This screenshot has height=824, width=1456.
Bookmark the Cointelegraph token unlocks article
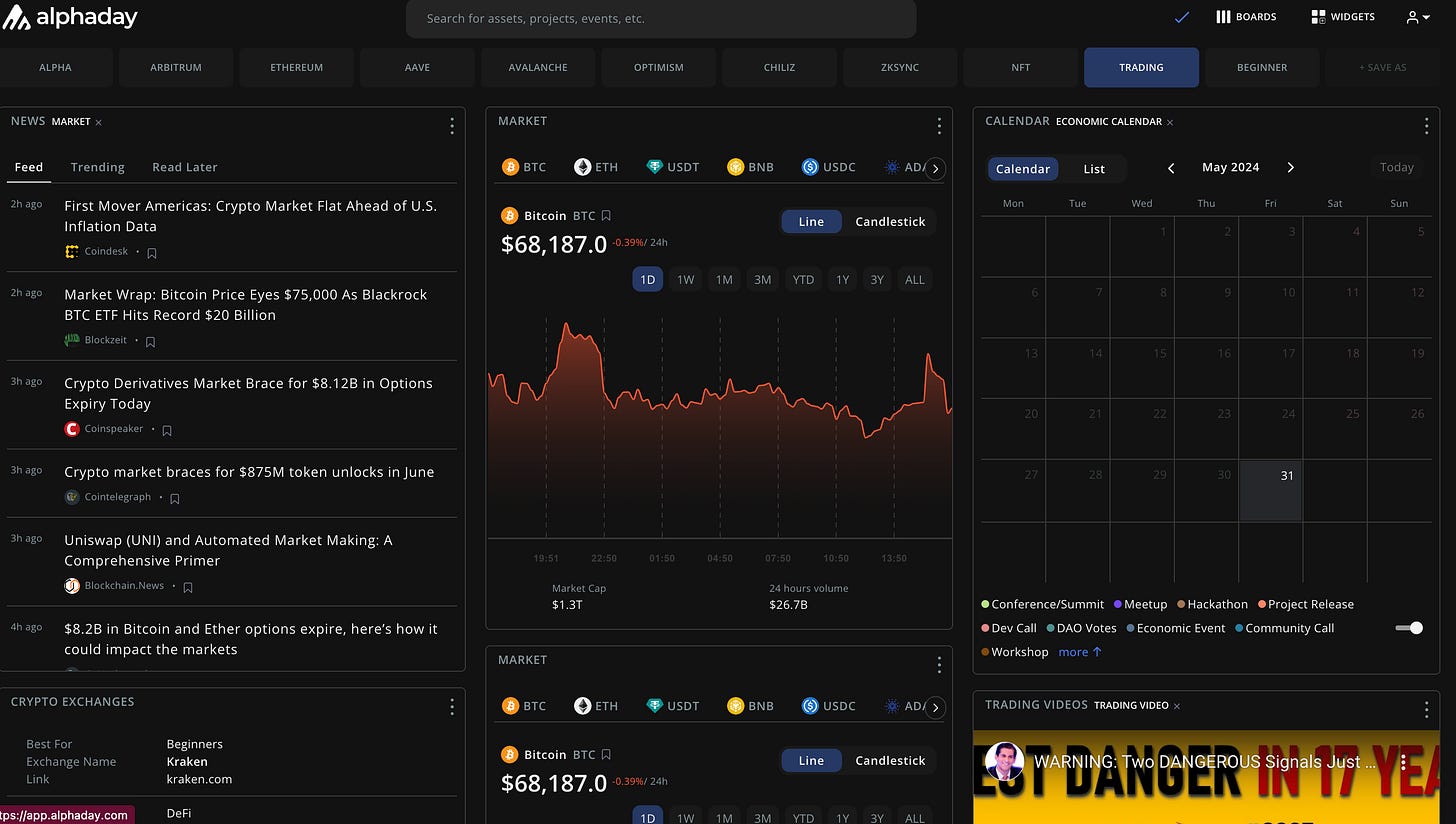[x=175, y=498]
